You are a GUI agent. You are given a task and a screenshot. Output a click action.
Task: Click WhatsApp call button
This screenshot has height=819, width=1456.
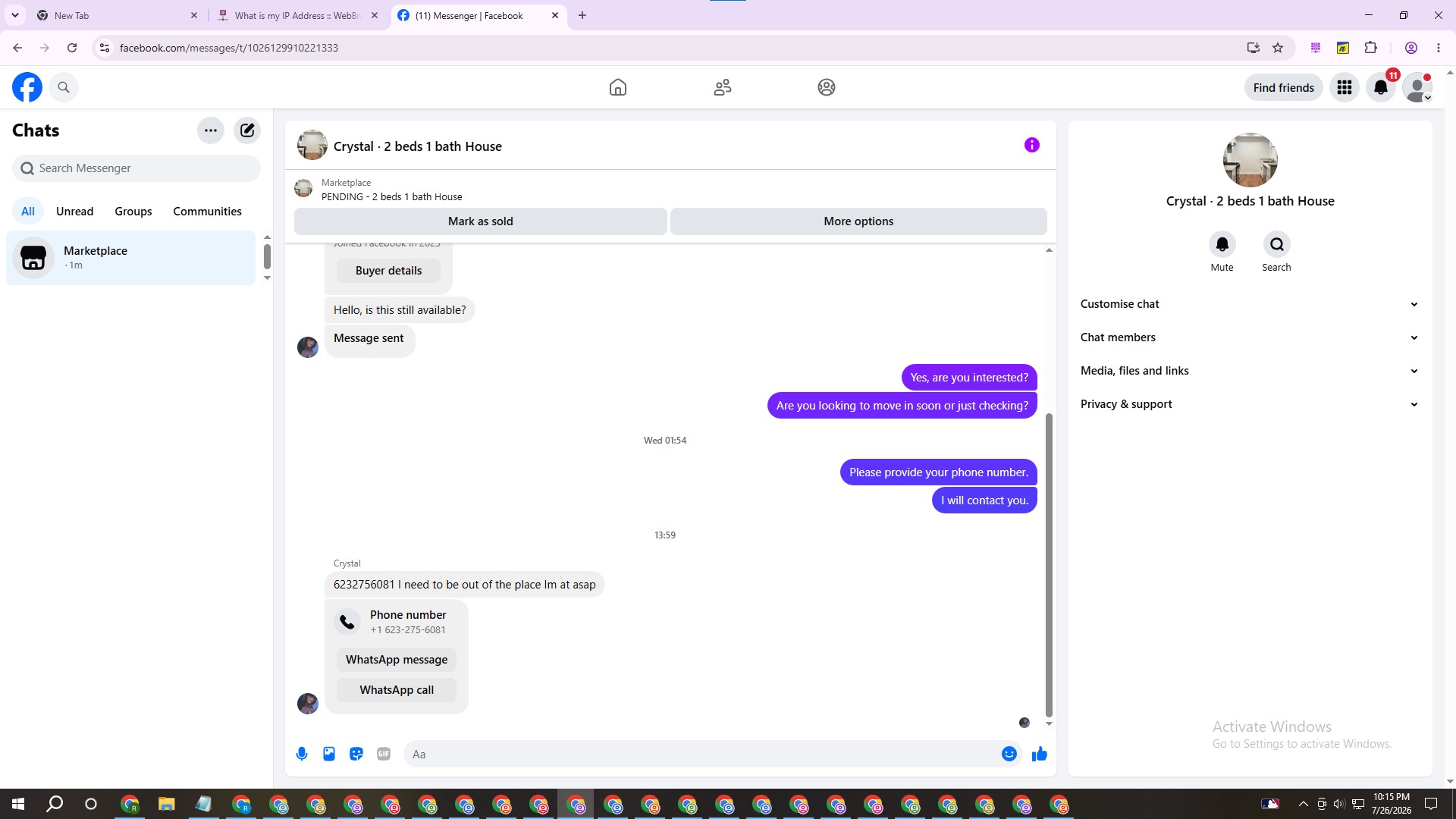click(397, 690)
